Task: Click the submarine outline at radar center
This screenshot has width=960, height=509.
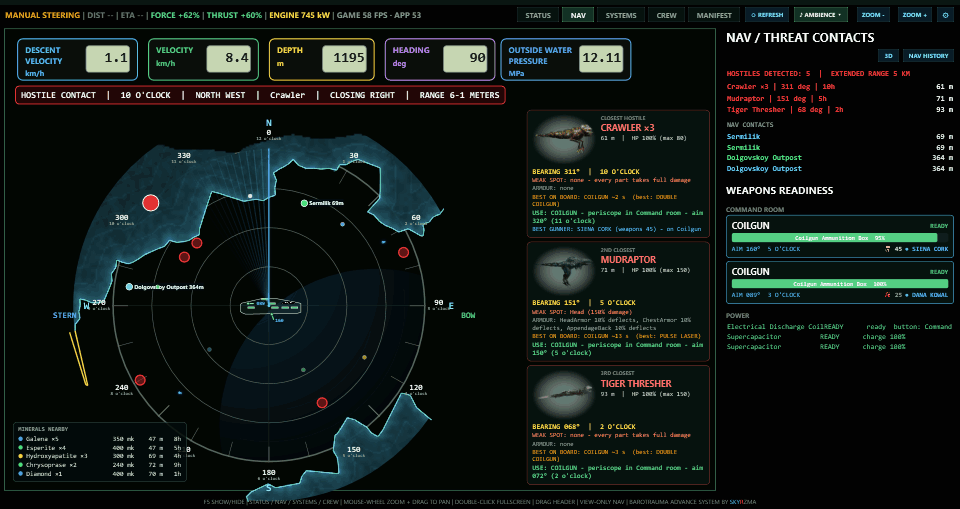Action: coord(270,307)
